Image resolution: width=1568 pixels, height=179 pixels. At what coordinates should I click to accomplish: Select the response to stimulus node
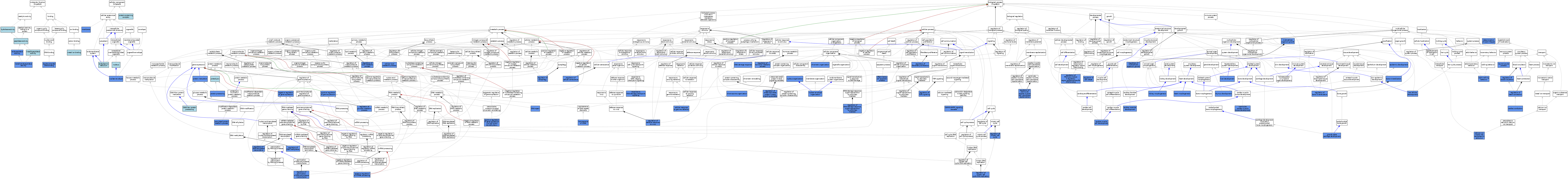point(705,29)
